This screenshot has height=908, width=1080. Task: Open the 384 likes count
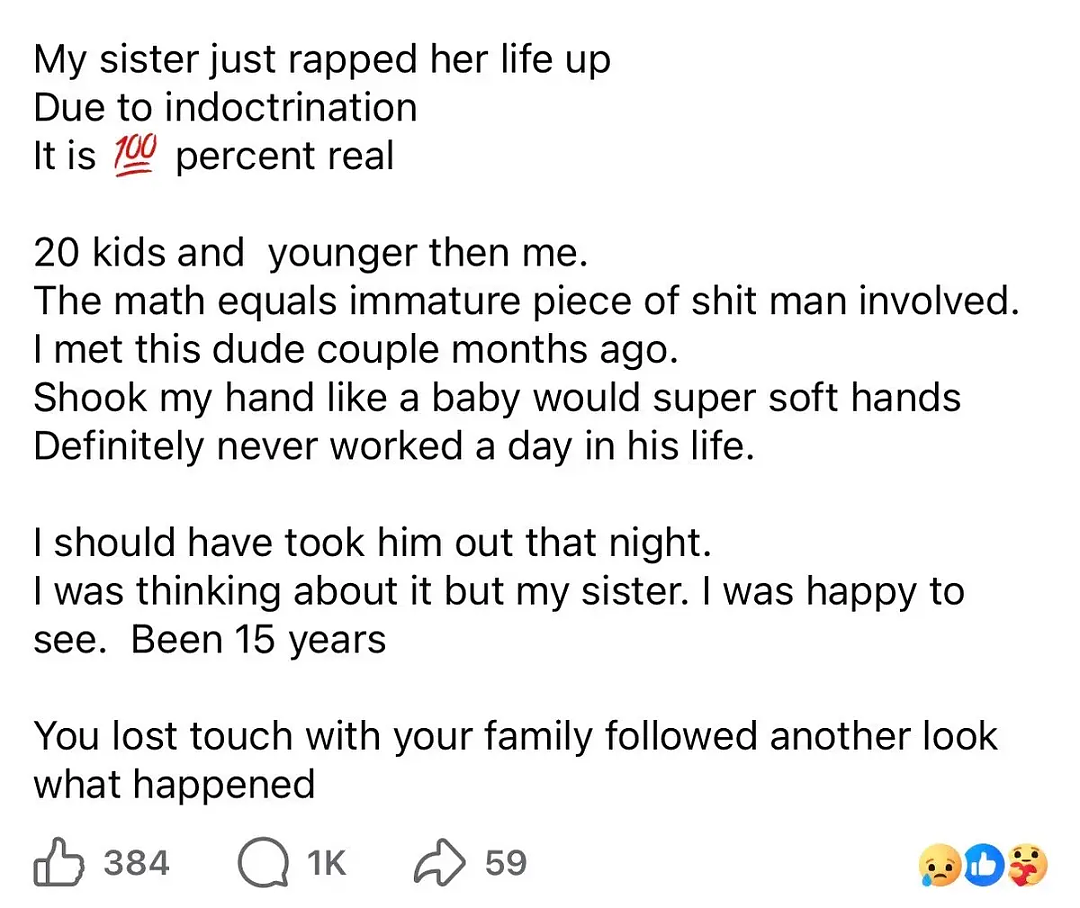click(136, 863)
